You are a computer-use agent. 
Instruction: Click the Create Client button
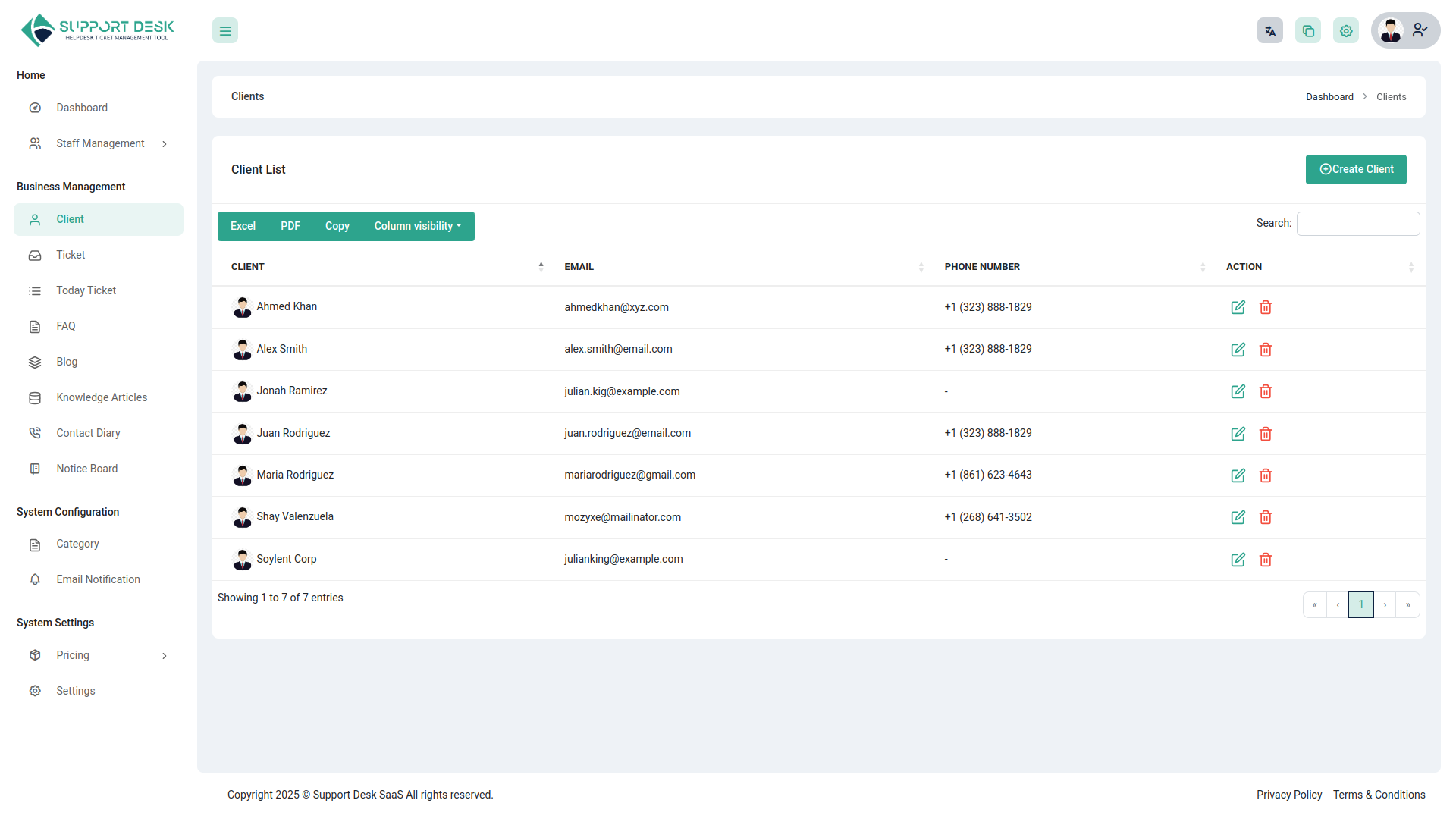1356,169
